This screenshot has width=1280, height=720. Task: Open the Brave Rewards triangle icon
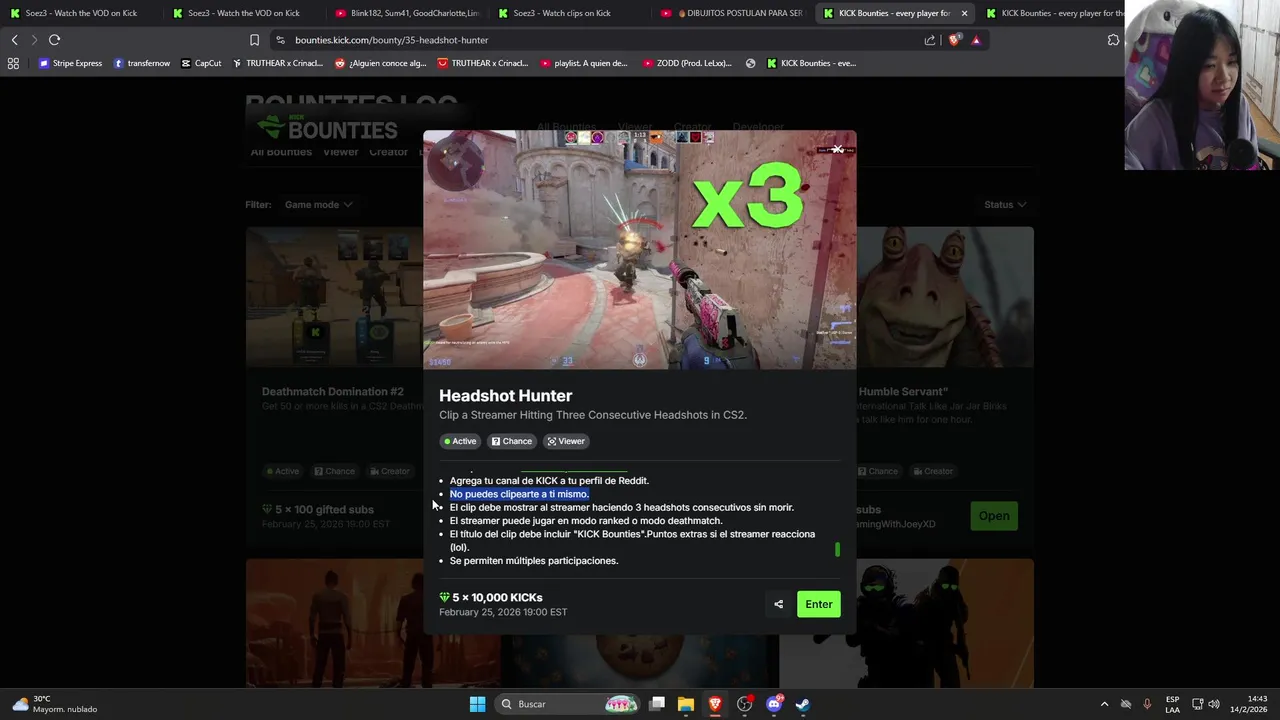click(x=976, y=40)
